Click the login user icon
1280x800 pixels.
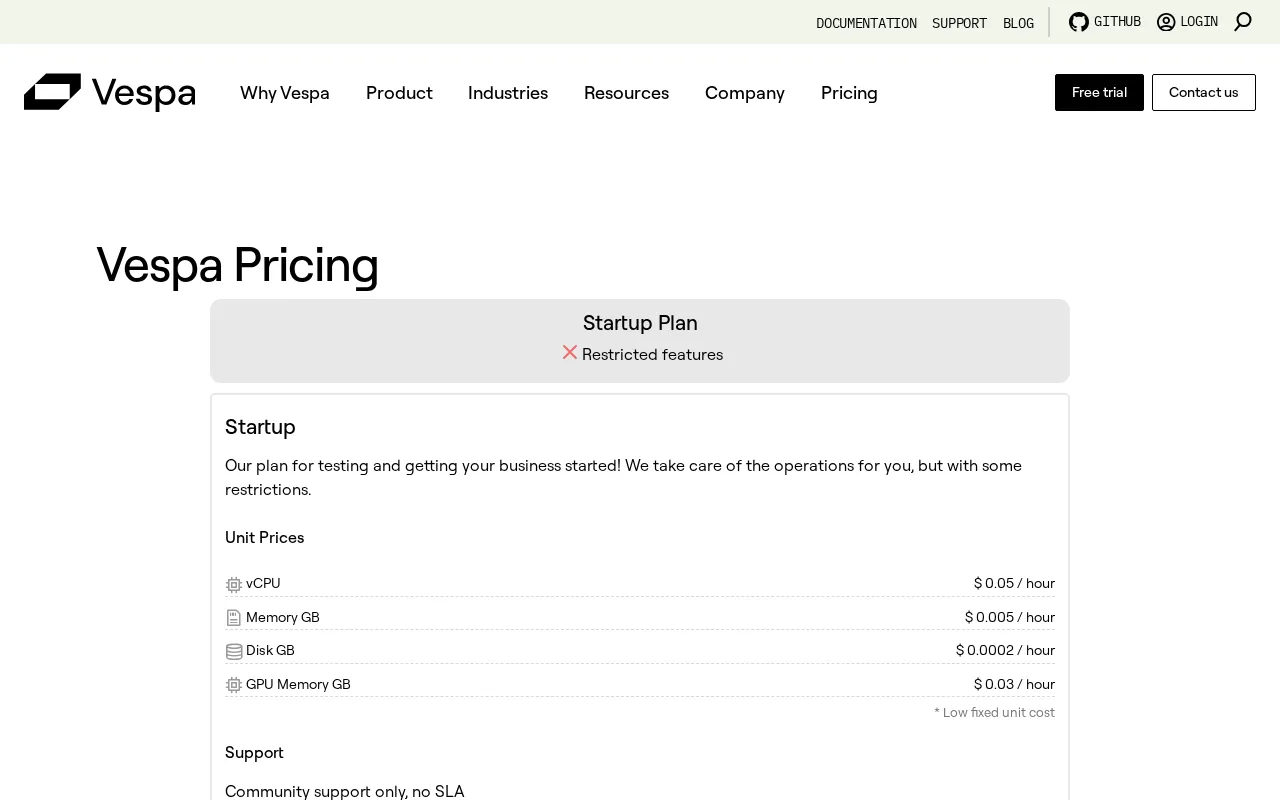1166,22
